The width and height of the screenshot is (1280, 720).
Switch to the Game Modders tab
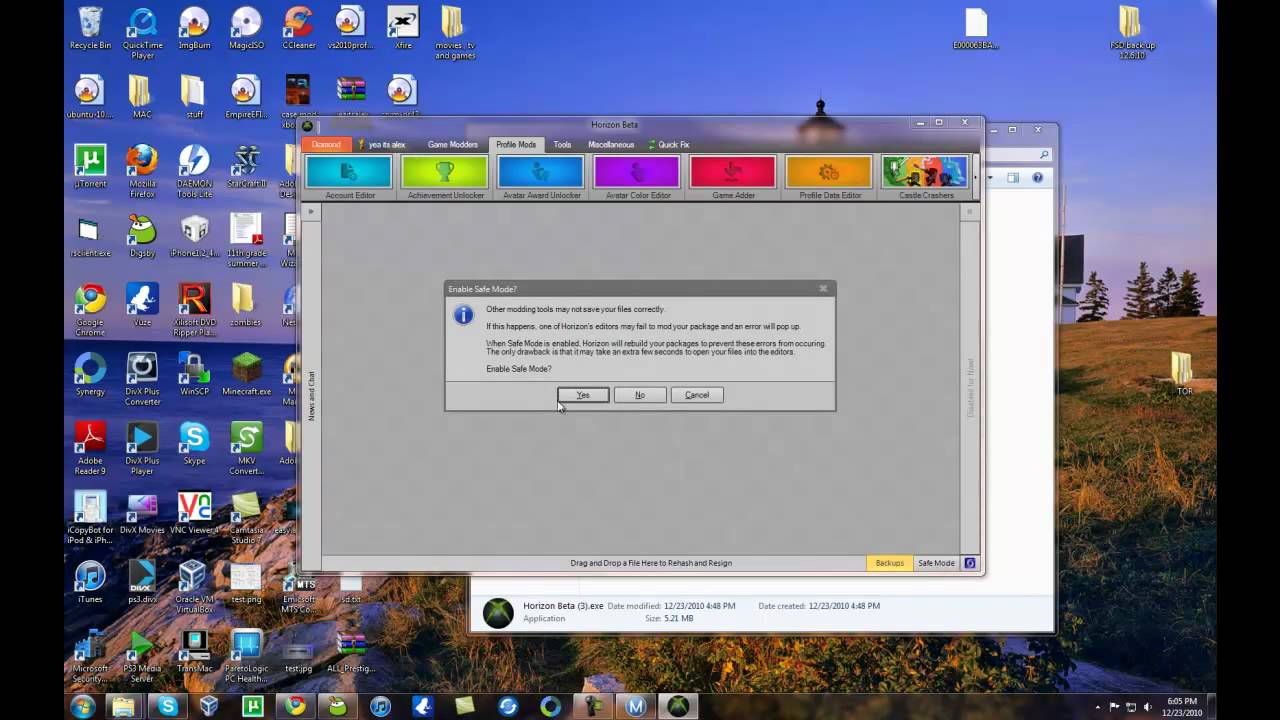pyautogui.click(x=453, y=145)
